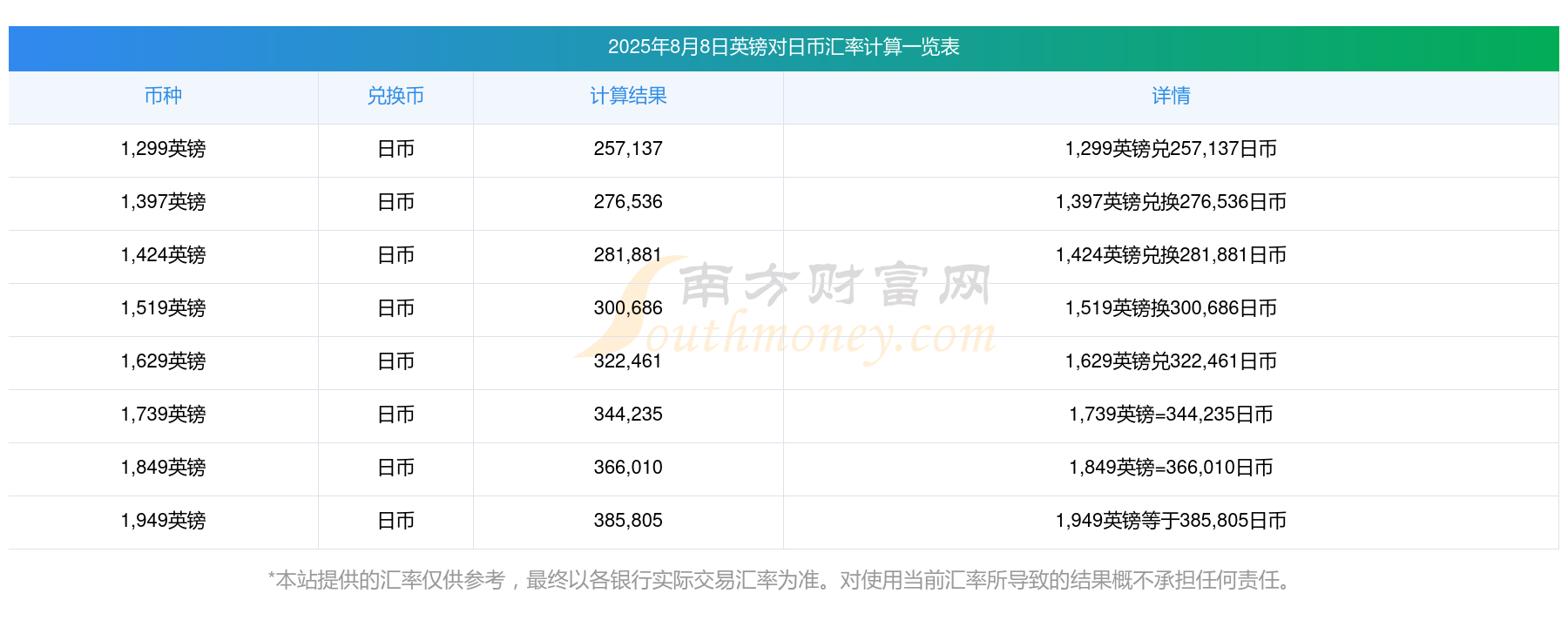1568x627 pixels.
Task: Select the 1,849英镑 cell
Action: point(163,468)
